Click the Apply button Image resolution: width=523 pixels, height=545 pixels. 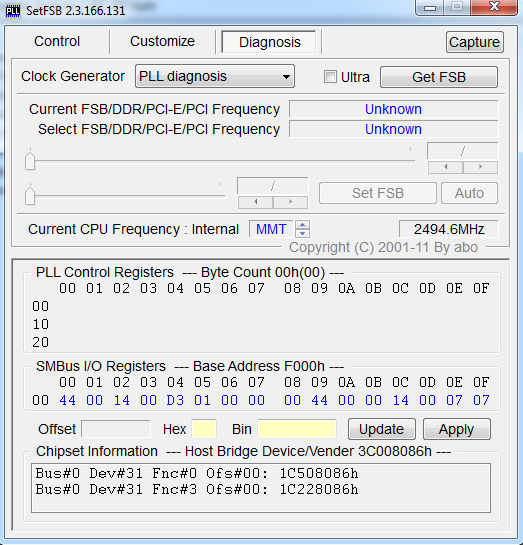(456, 429)
